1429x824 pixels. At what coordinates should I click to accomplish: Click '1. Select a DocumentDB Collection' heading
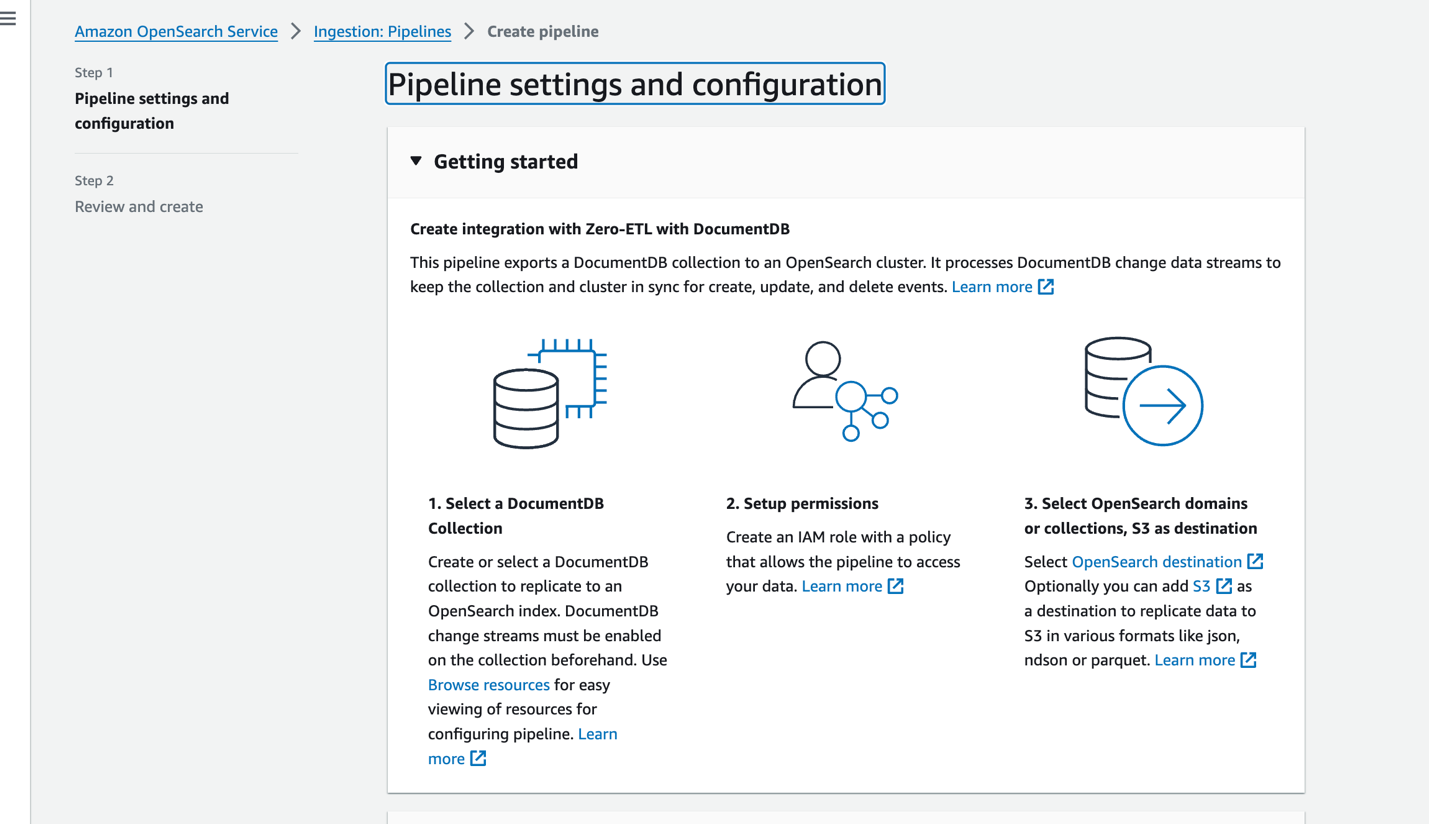(x=516, y=516)
